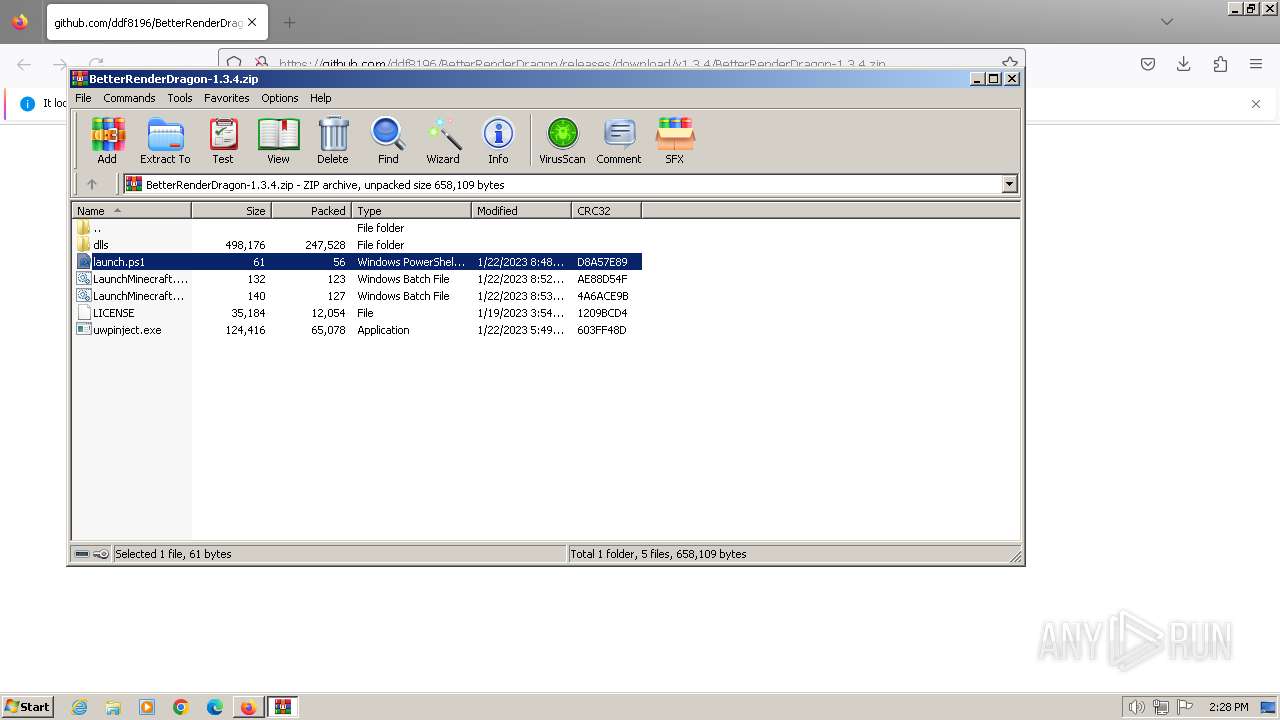Open Internet Explorer from the taskbar
This screenshot has width=1280, height=720.
click(x=79, y=707)
